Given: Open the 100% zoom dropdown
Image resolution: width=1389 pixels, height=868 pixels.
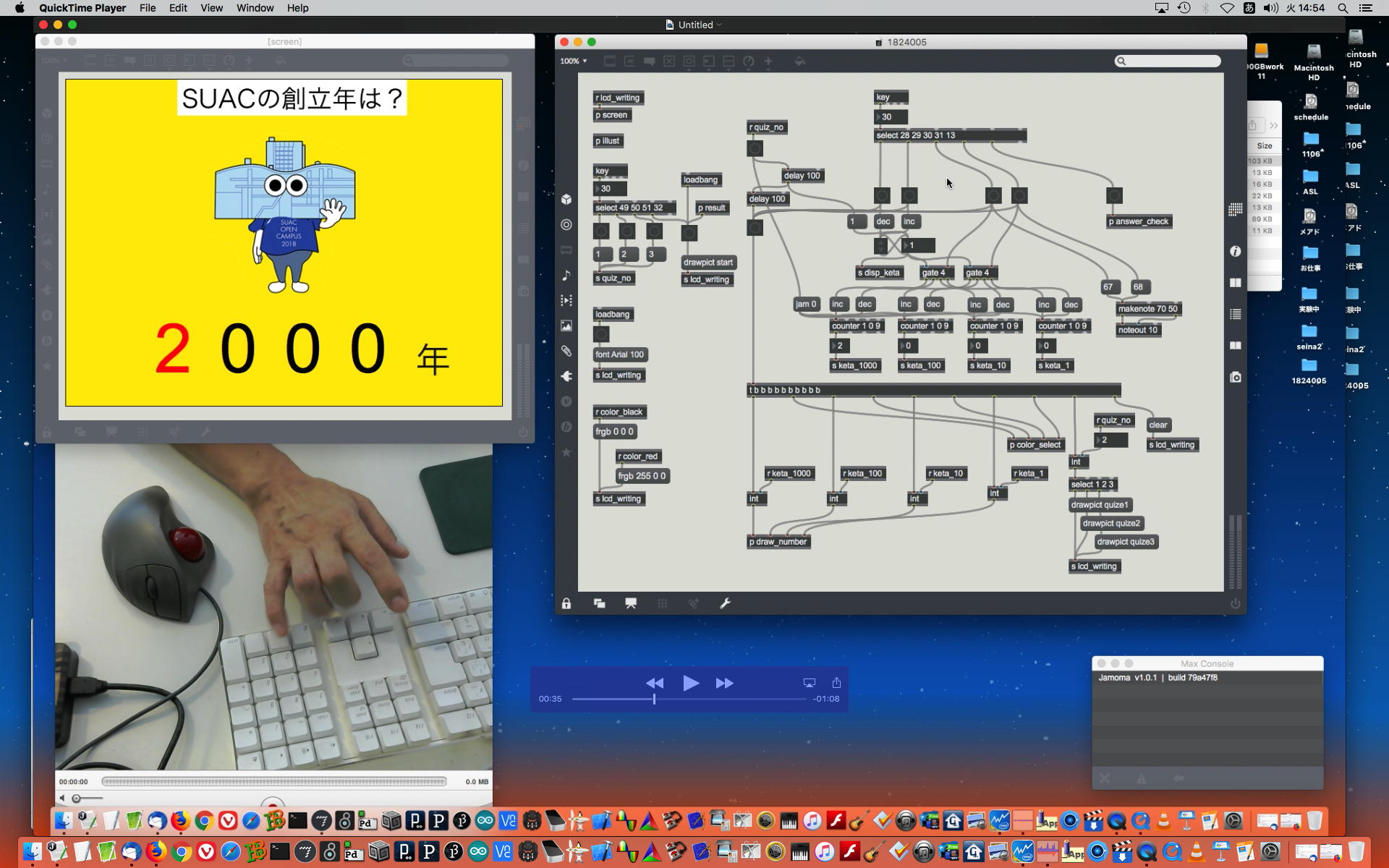Looking at the screenshot, I should click(x=573, y=61).
